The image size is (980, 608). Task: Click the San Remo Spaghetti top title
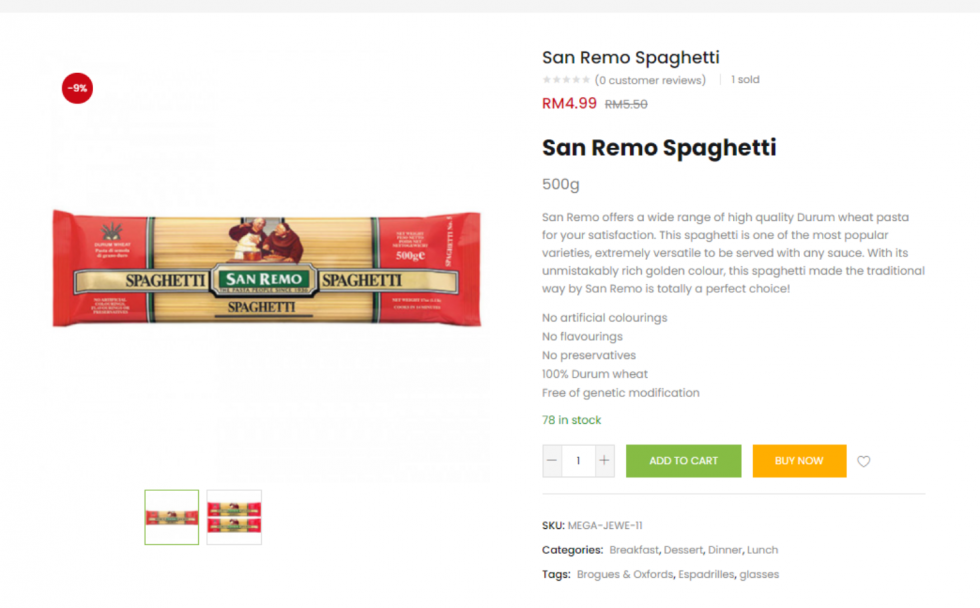[x=631, y=57]
